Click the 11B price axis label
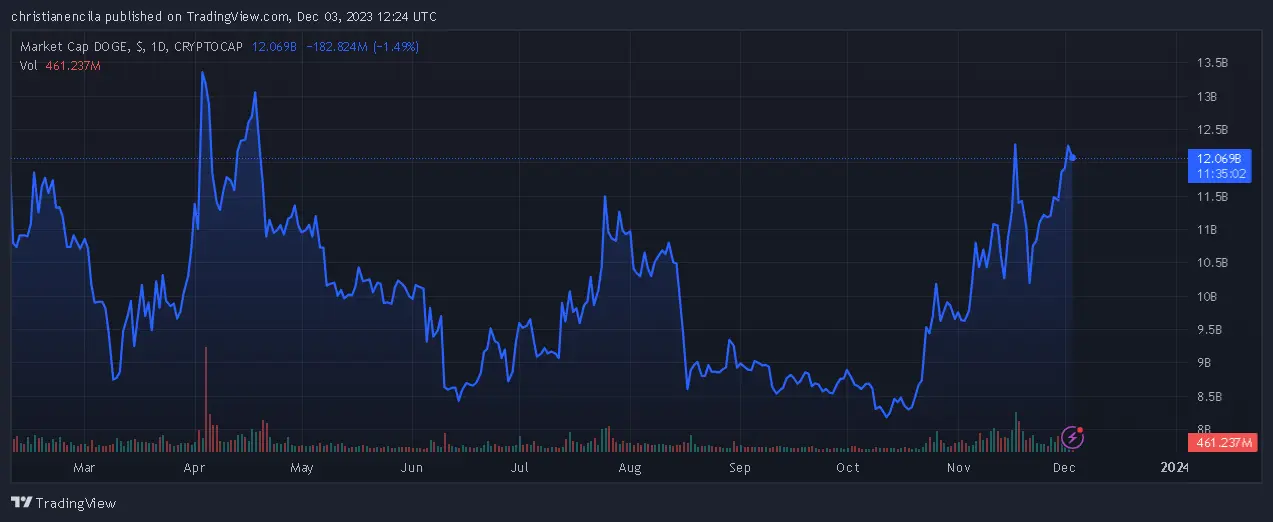This screenshot has height=522, width=1273. pos(1207,230)
